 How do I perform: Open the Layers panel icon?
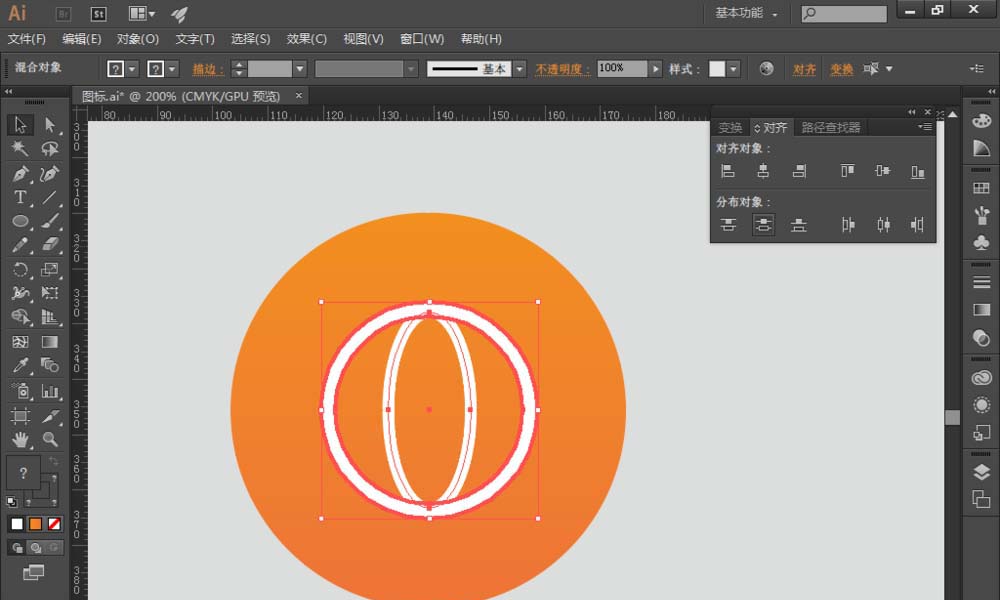(982, 472)
